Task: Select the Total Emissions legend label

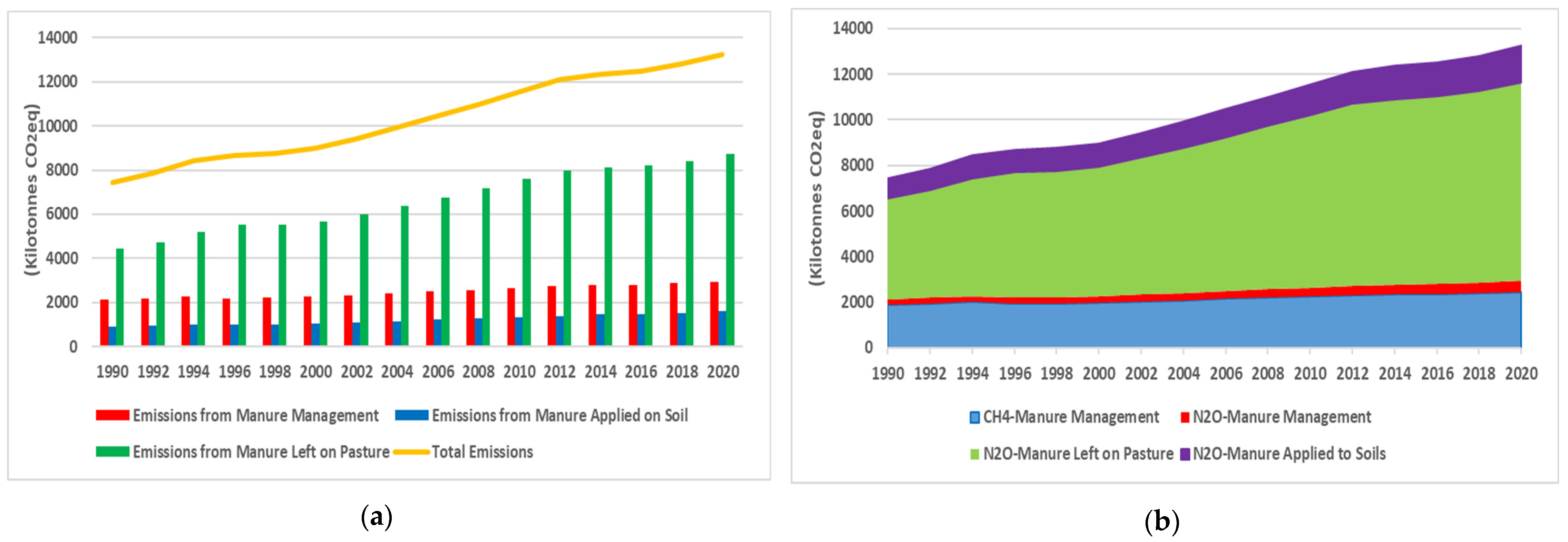Action: (x=482, y=452)
